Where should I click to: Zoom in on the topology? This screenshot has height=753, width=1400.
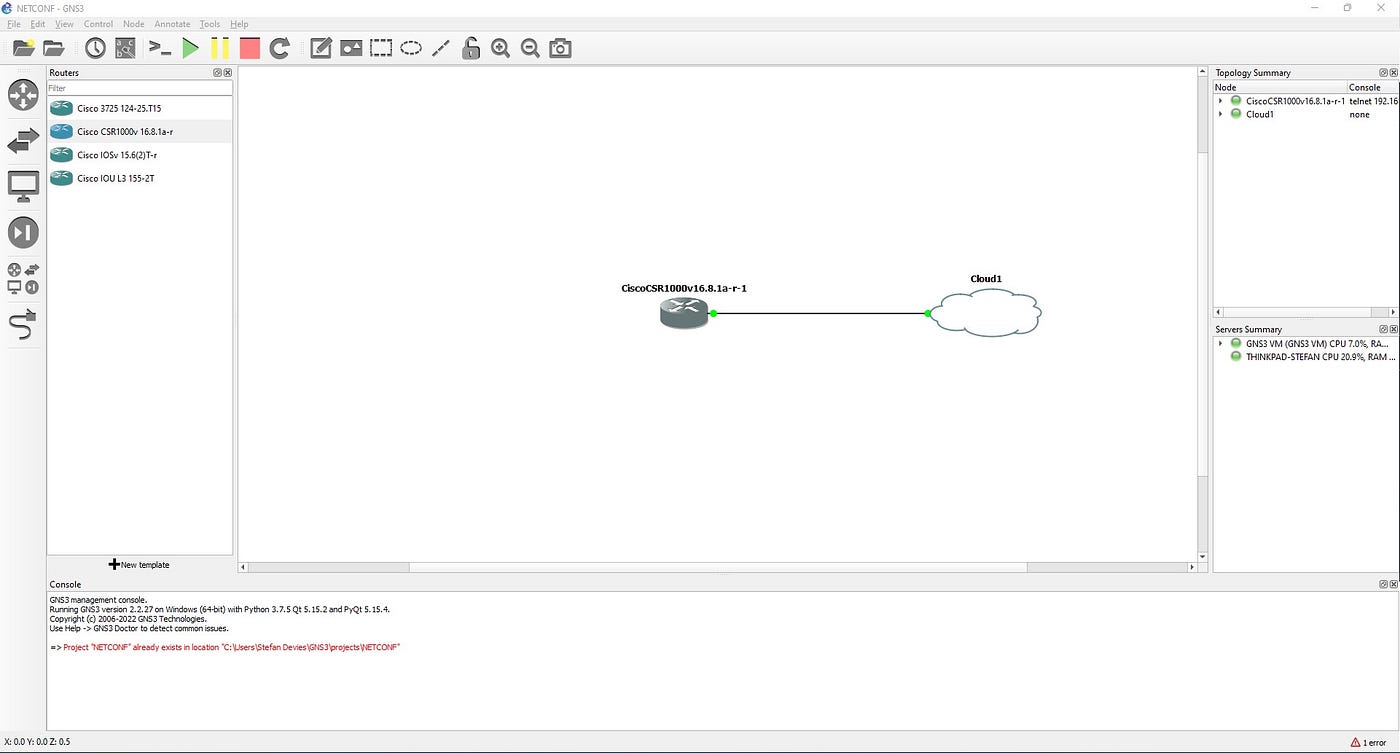point(501,48)
